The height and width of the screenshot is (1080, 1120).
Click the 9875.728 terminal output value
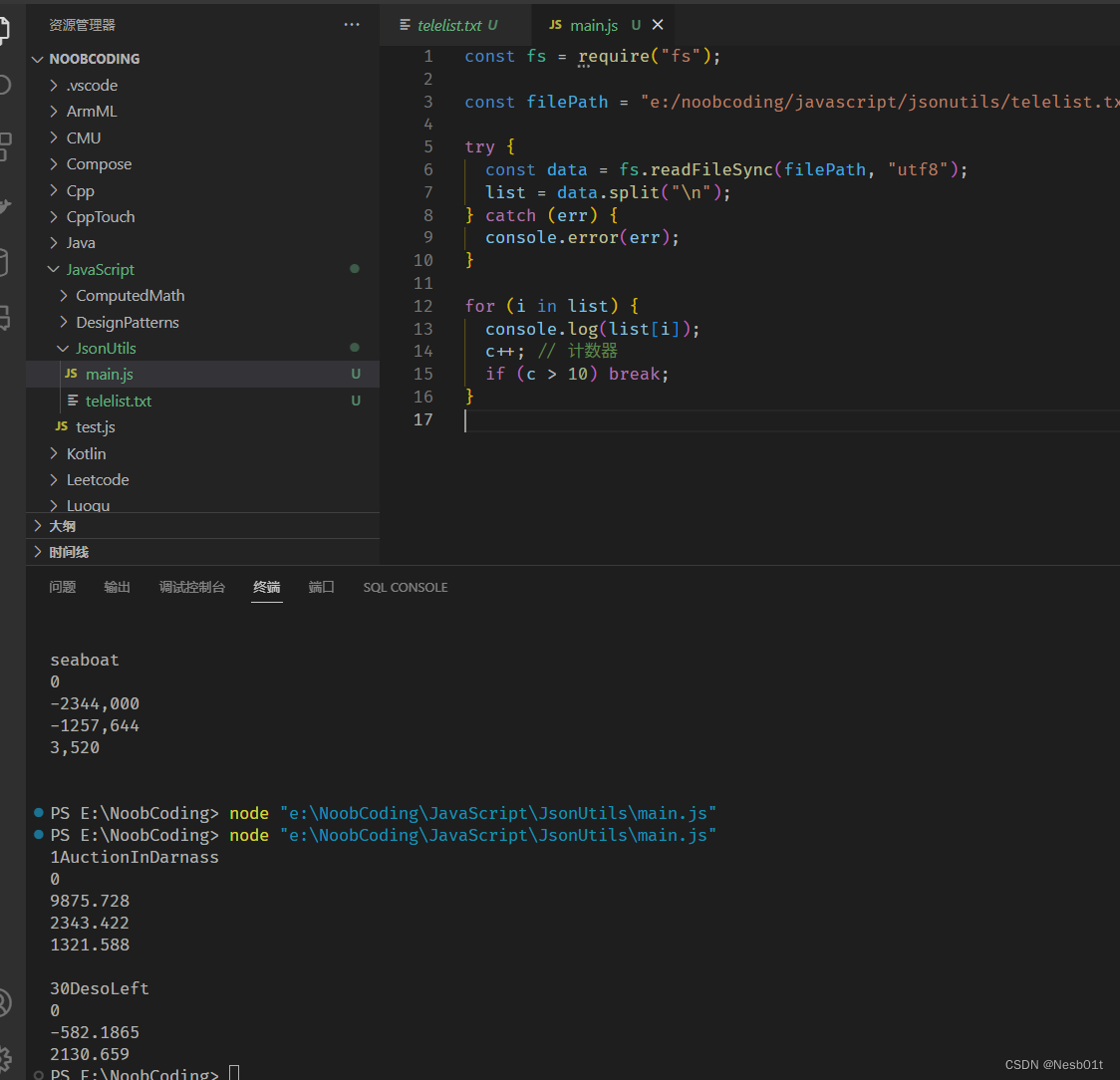90,901
